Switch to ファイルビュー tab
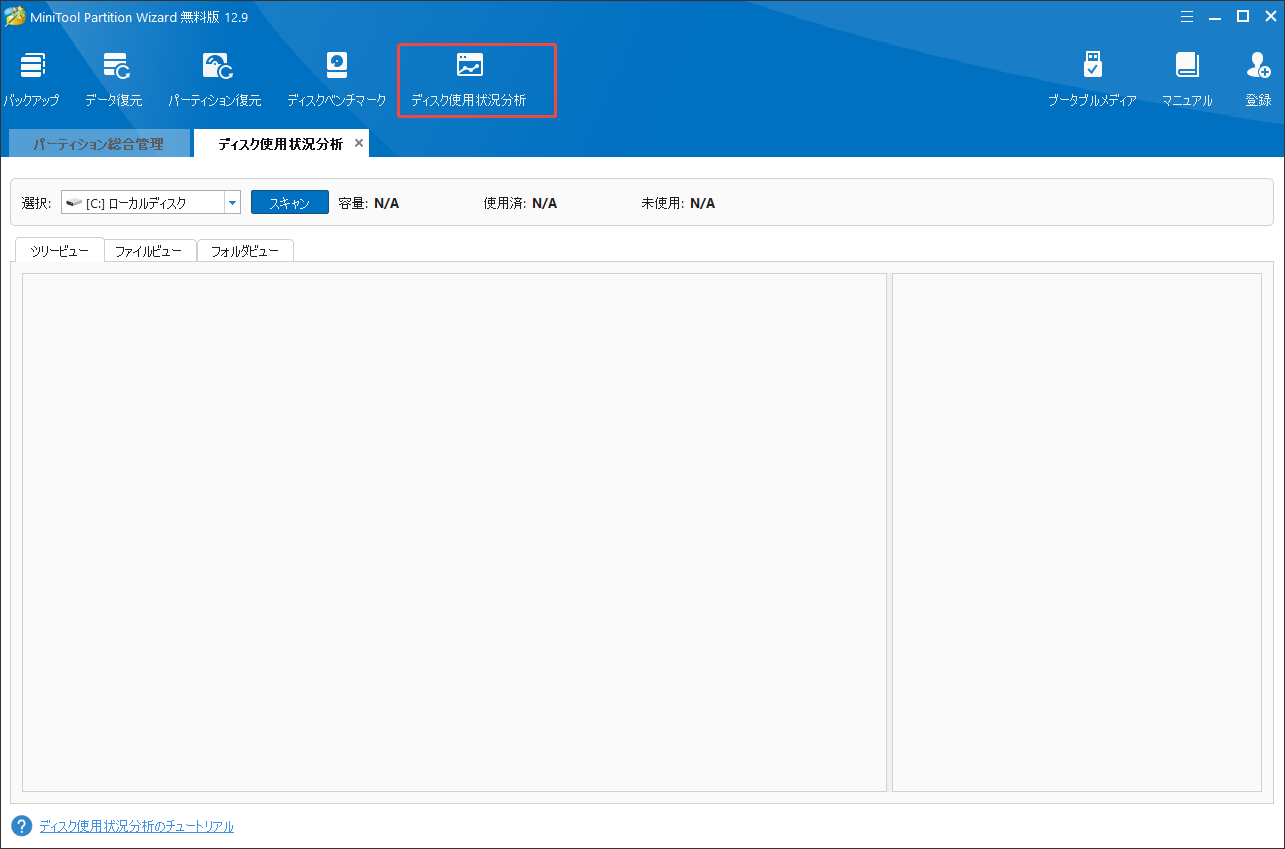Screen dimensions: 1285x849 [x=148, y=251]
